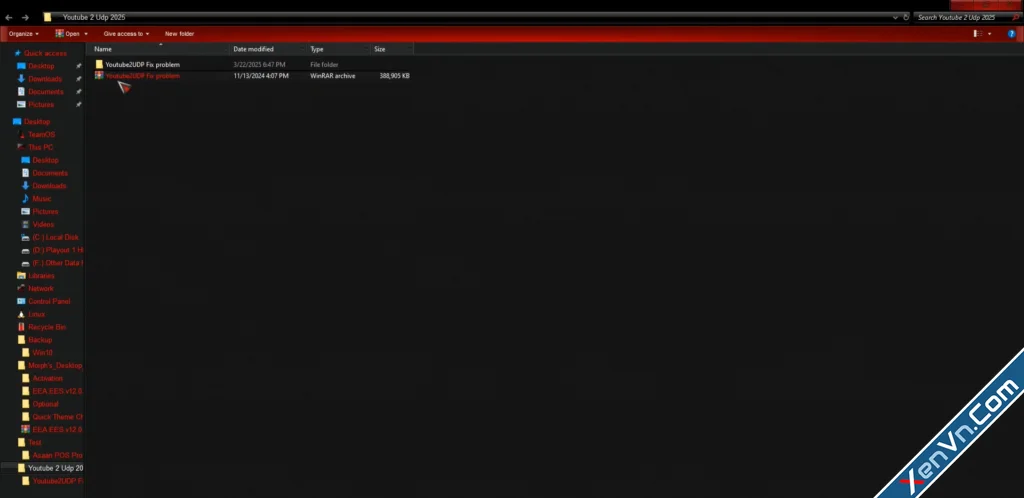Click the folder icon in the address bar

pos(47,18)
